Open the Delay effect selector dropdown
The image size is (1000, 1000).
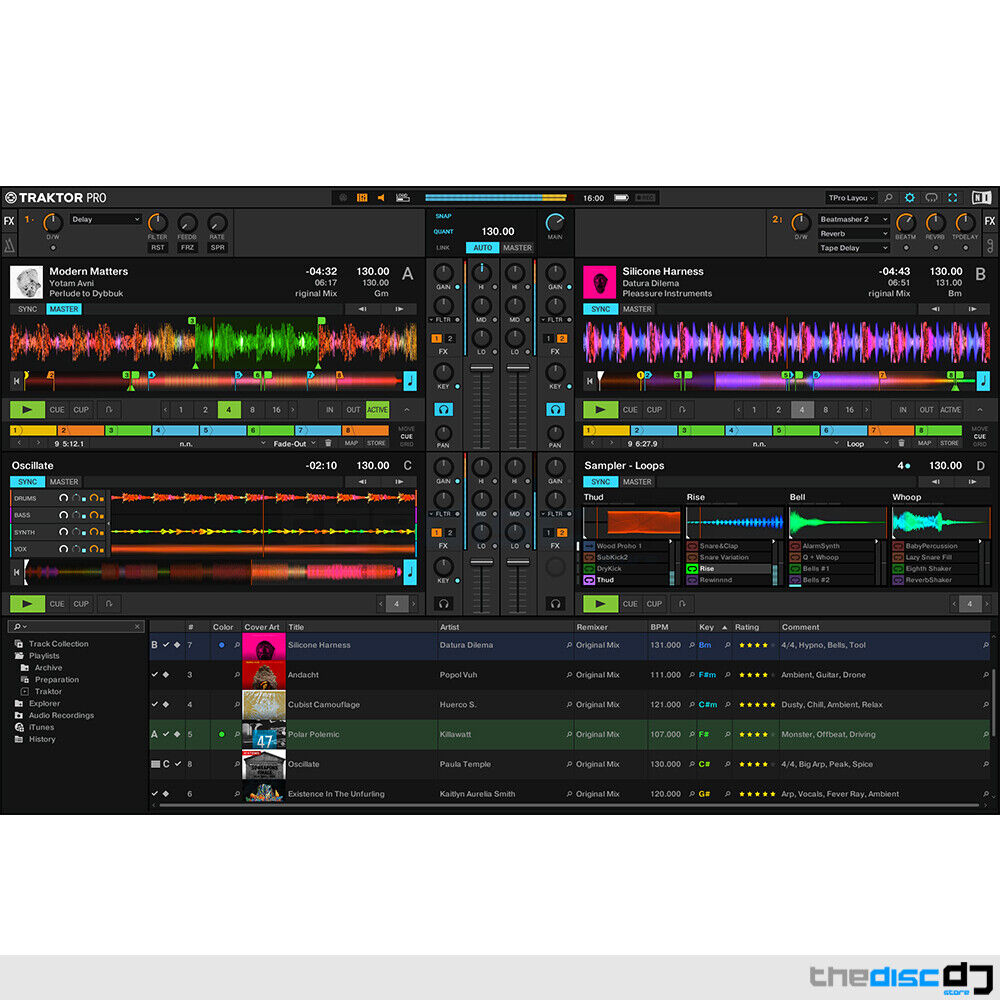tap(105, 219)
